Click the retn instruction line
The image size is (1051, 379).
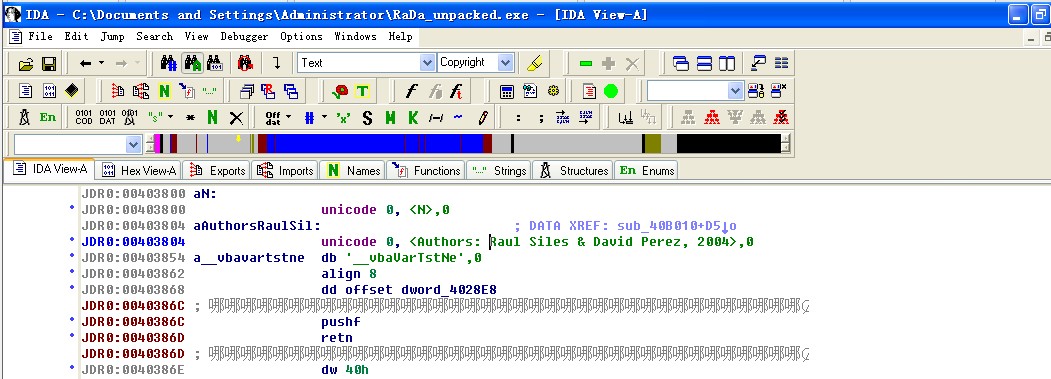point(336,337)
